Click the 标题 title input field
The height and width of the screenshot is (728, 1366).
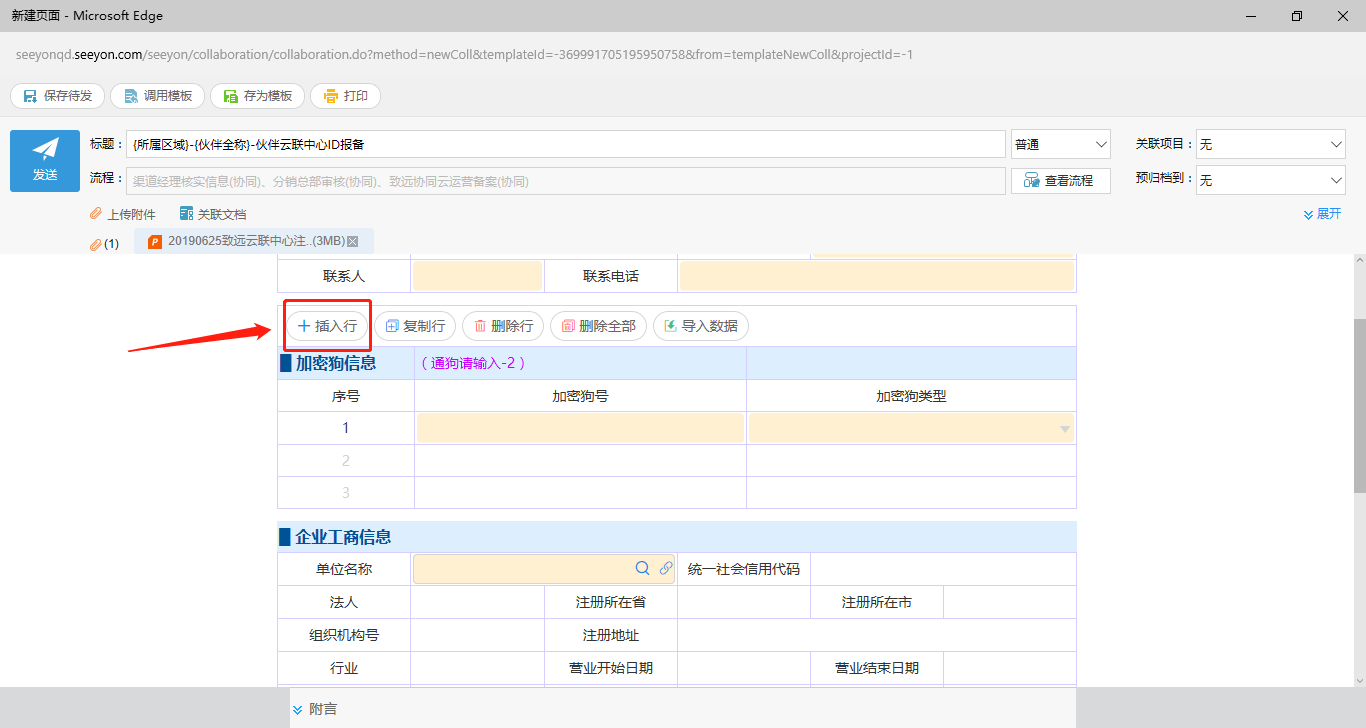[566, 144]
